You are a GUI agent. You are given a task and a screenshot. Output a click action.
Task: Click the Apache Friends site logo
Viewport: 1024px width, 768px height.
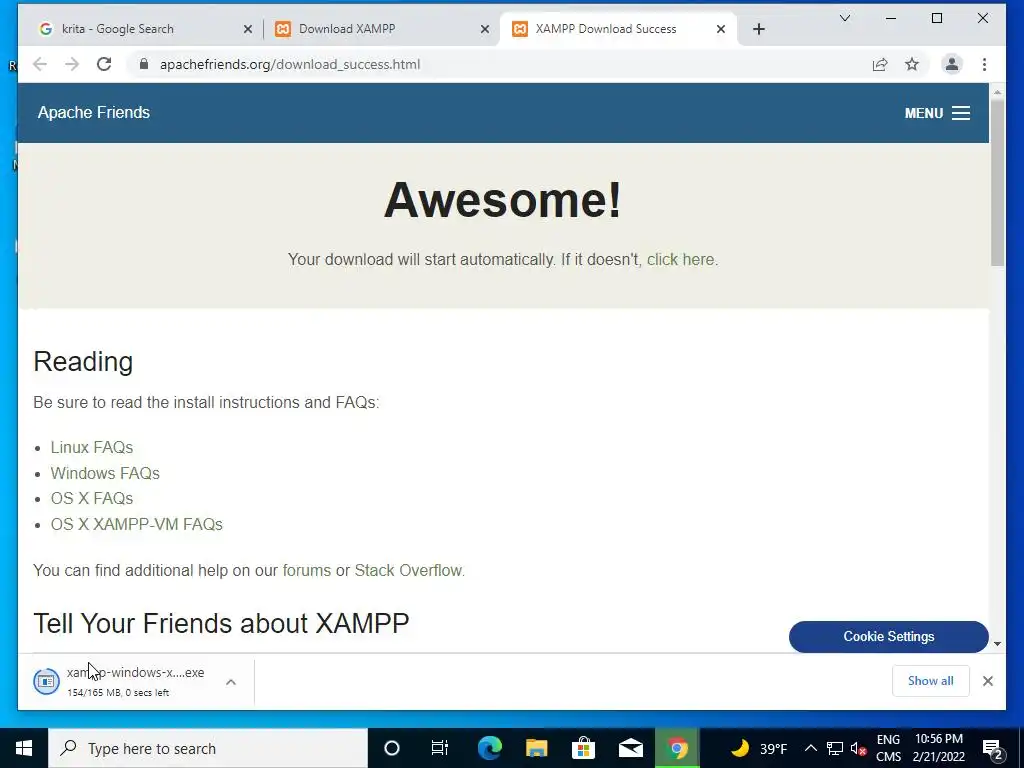(x=93, y=112)
